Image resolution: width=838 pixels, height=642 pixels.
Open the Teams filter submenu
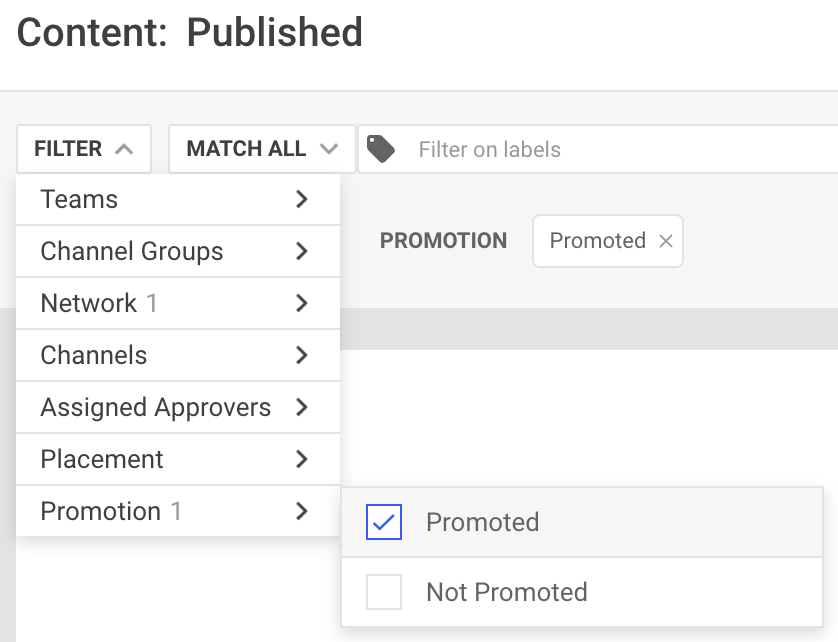tap(178, 199)
